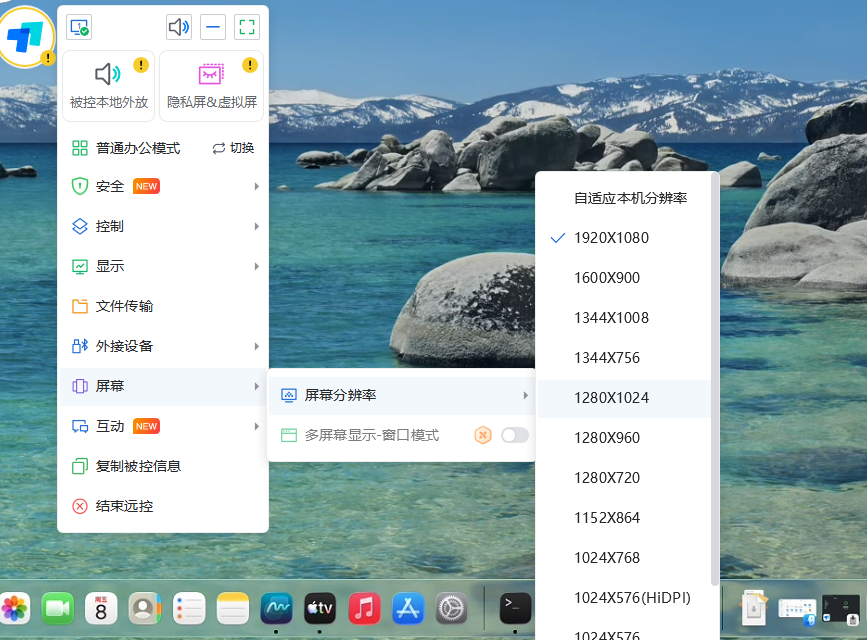Toggle 多屏幕显示-窗口模式 switch
Viewport: 867px width, 640px height.
click(515, 435)
